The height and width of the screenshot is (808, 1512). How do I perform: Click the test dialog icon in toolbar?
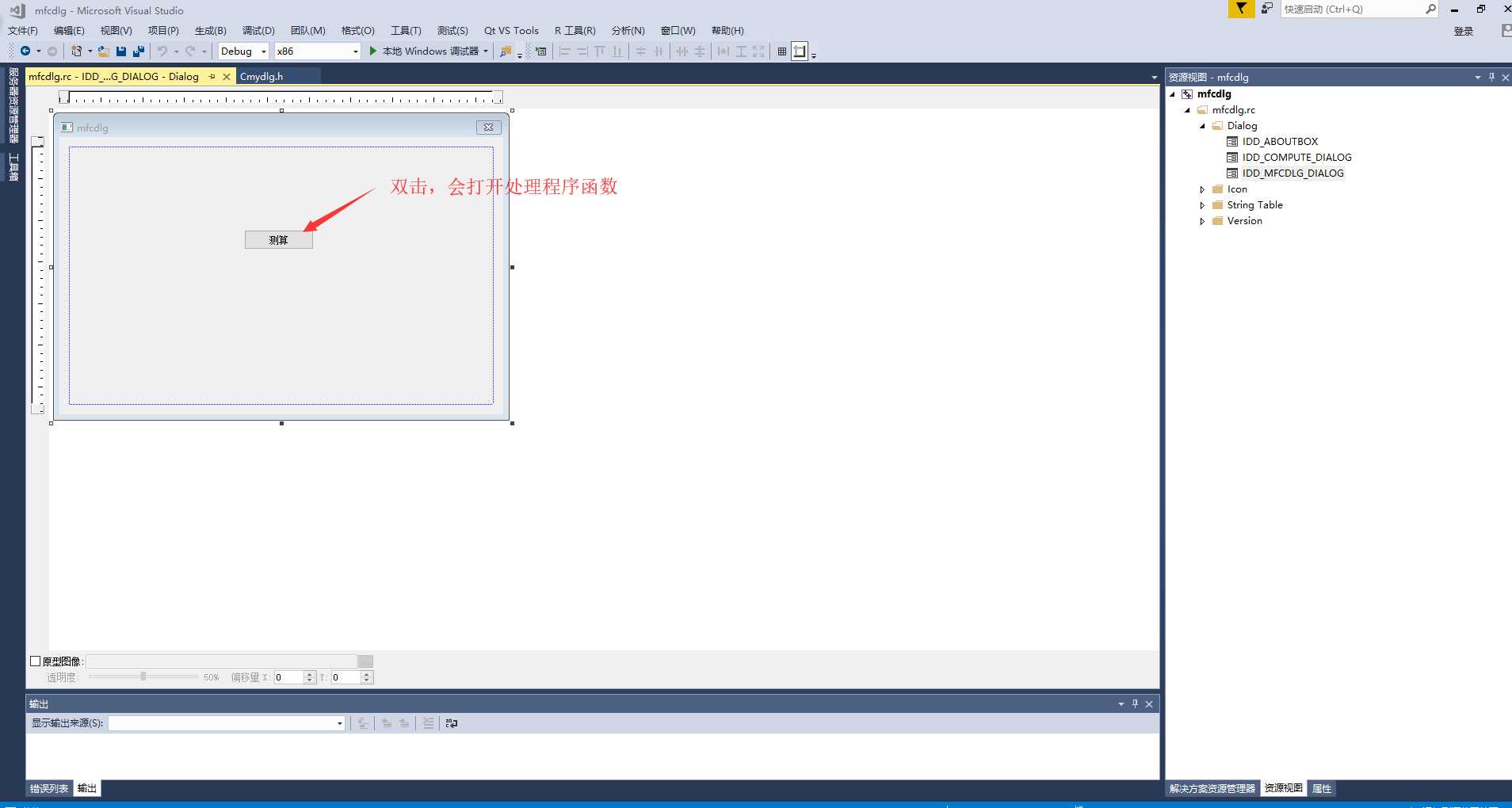click(x=540, y=51)
